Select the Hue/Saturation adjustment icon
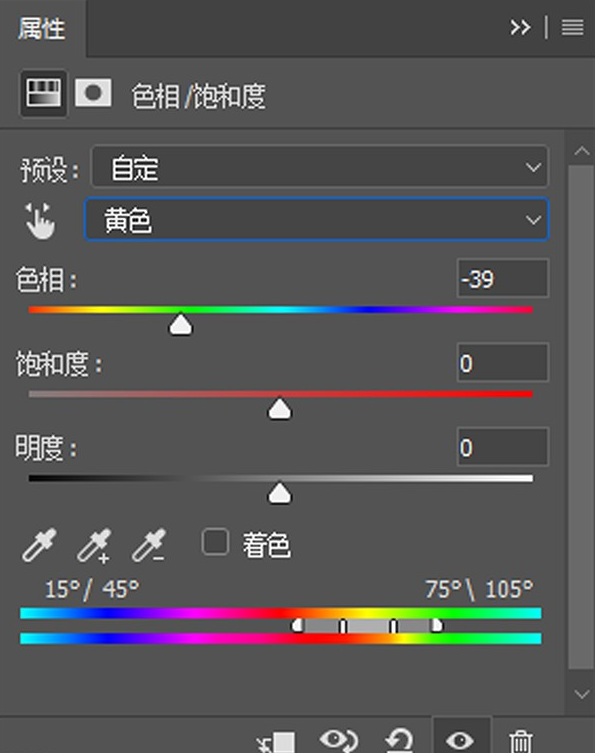595x753 pixels. [44, 93]
